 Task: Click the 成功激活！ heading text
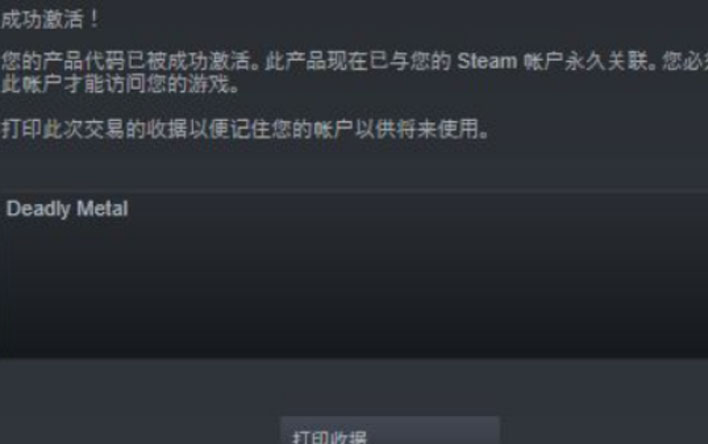pyautogui.click(x=50, y=20)
